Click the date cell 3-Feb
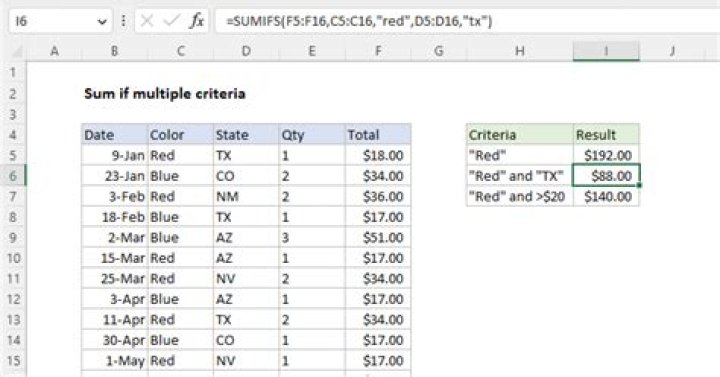This screenshot has width=720, height=377. click(115, 197)
